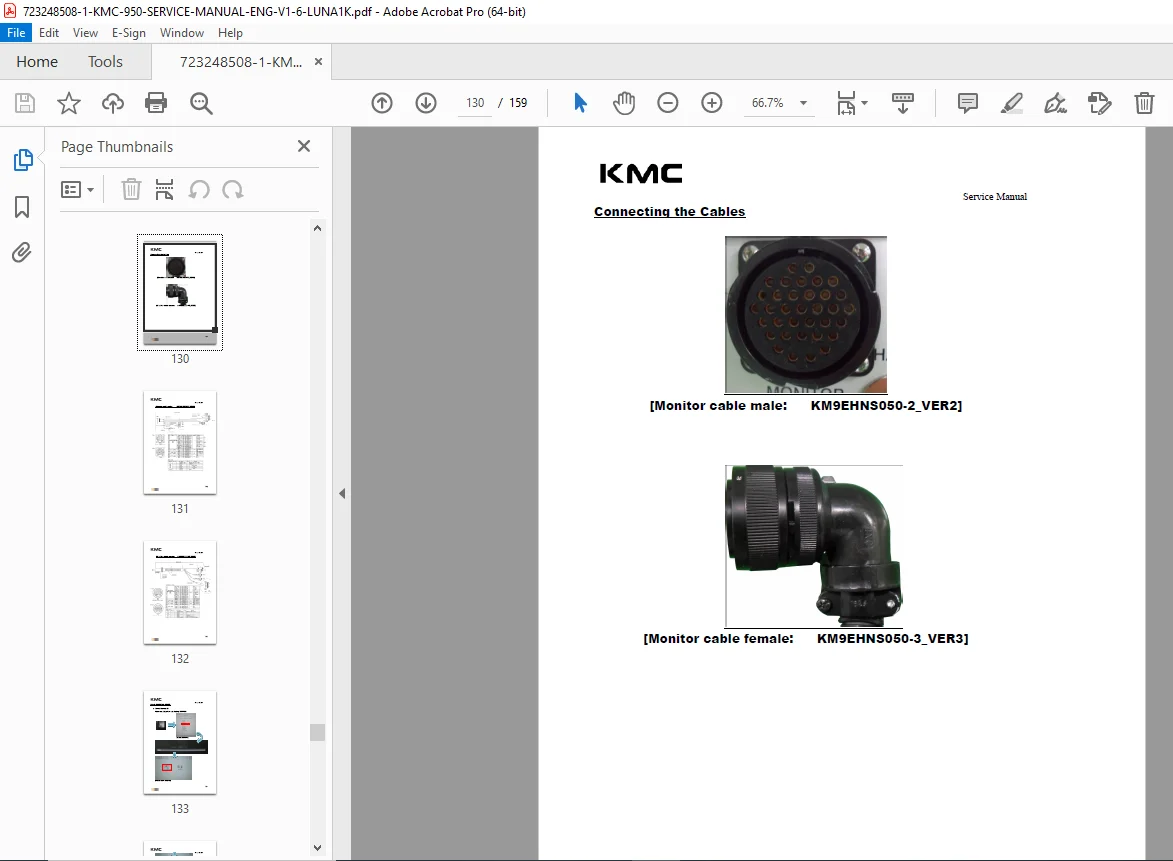
Task: Expand the page fit options arrow
Action: tap(865, 103)
